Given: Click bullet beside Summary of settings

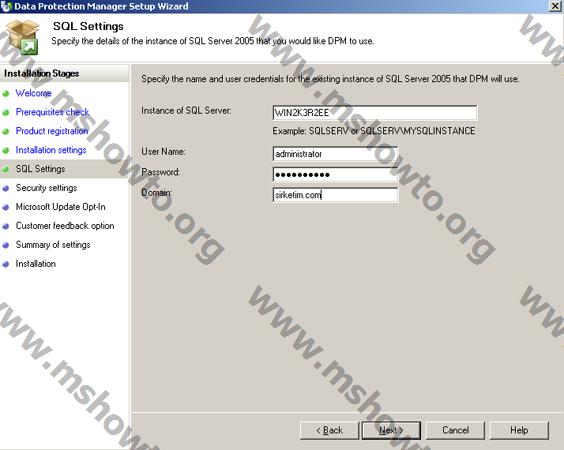Looking at the screenshot, I should pyautogui.click(x=5, y=245).
